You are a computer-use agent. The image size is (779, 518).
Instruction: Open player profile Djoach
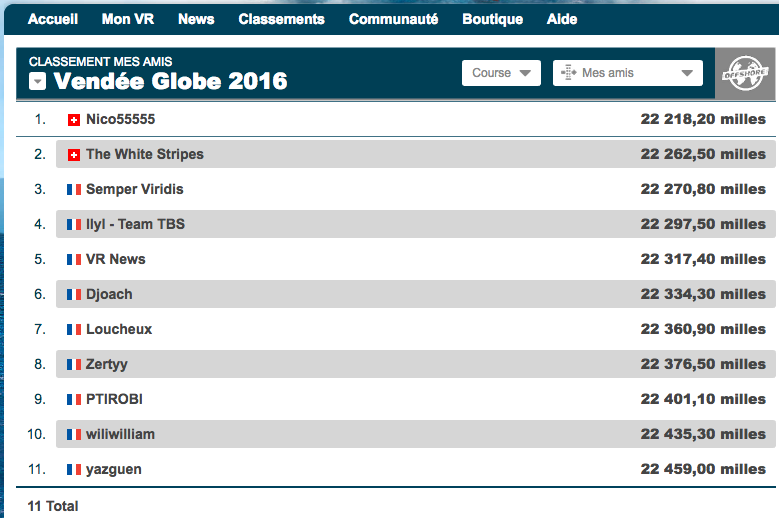(109, 294)
